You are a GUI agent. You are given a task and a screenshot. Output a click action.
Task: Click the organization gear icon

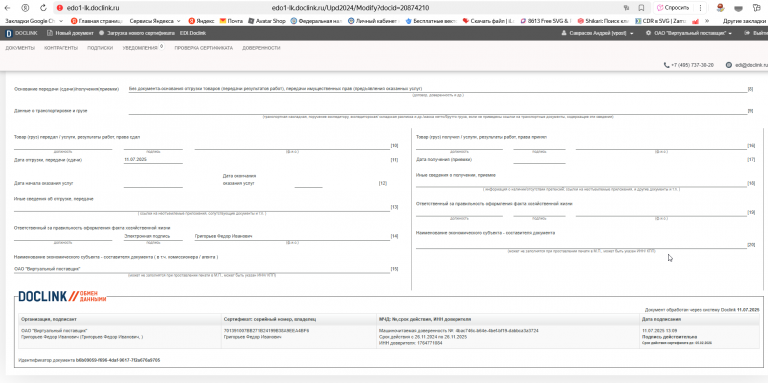(648, 33)
